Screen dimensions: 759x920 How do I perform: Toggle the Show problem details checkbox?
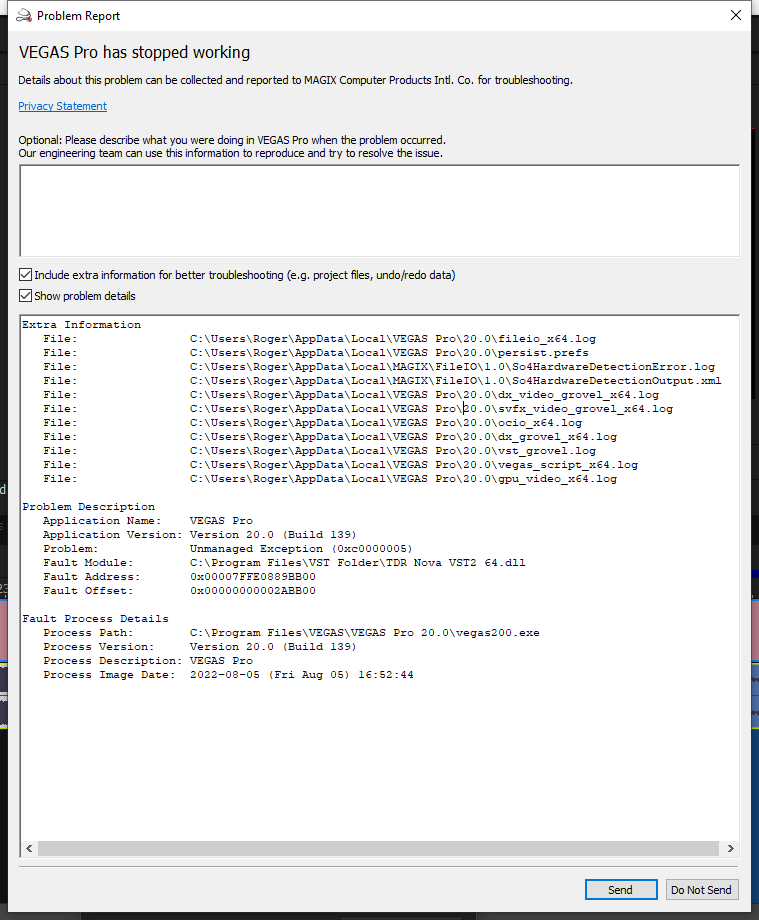click(x=26, y=296)
